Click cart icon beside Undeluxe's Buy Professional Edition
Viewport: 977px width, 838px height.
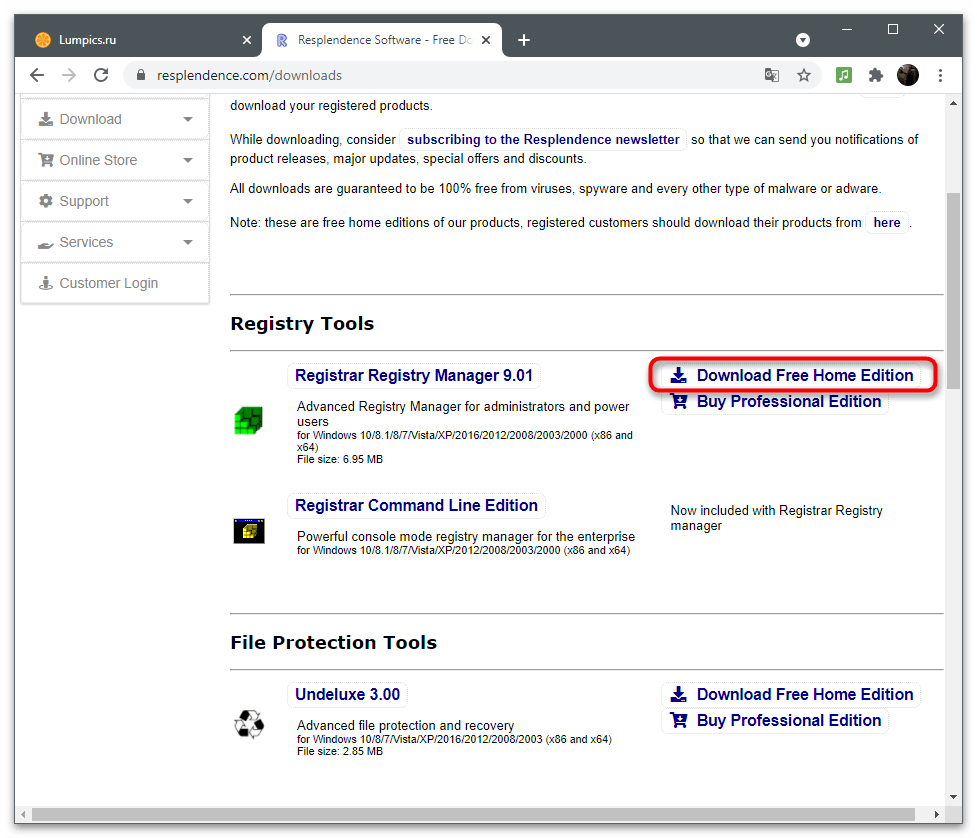pyautogui.click(x=679, y=720)
